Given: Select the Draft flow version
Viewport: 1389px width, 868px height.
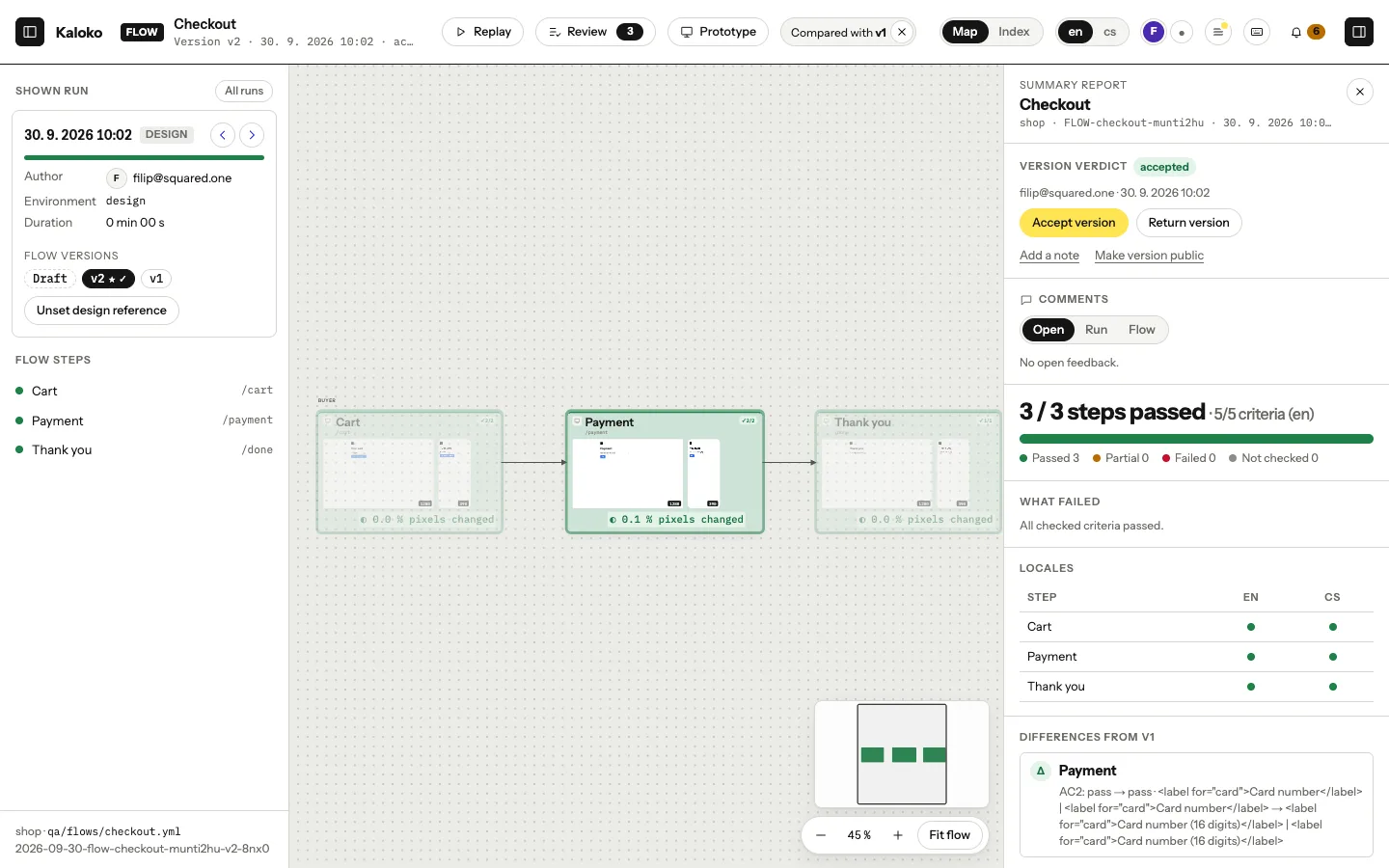Looking at the screenshot, I should pos(50,279).
